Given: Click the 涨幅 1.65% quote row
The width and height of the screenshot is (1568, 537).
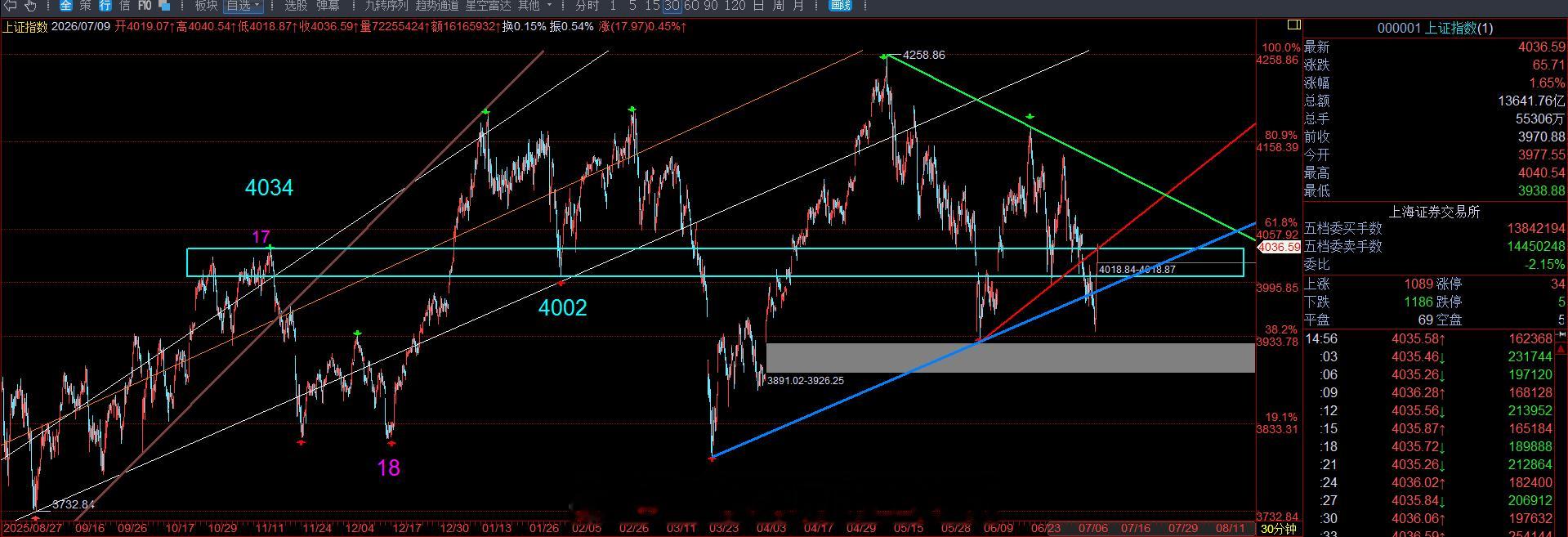Looking at the screenshot, I should point(1435,83).
